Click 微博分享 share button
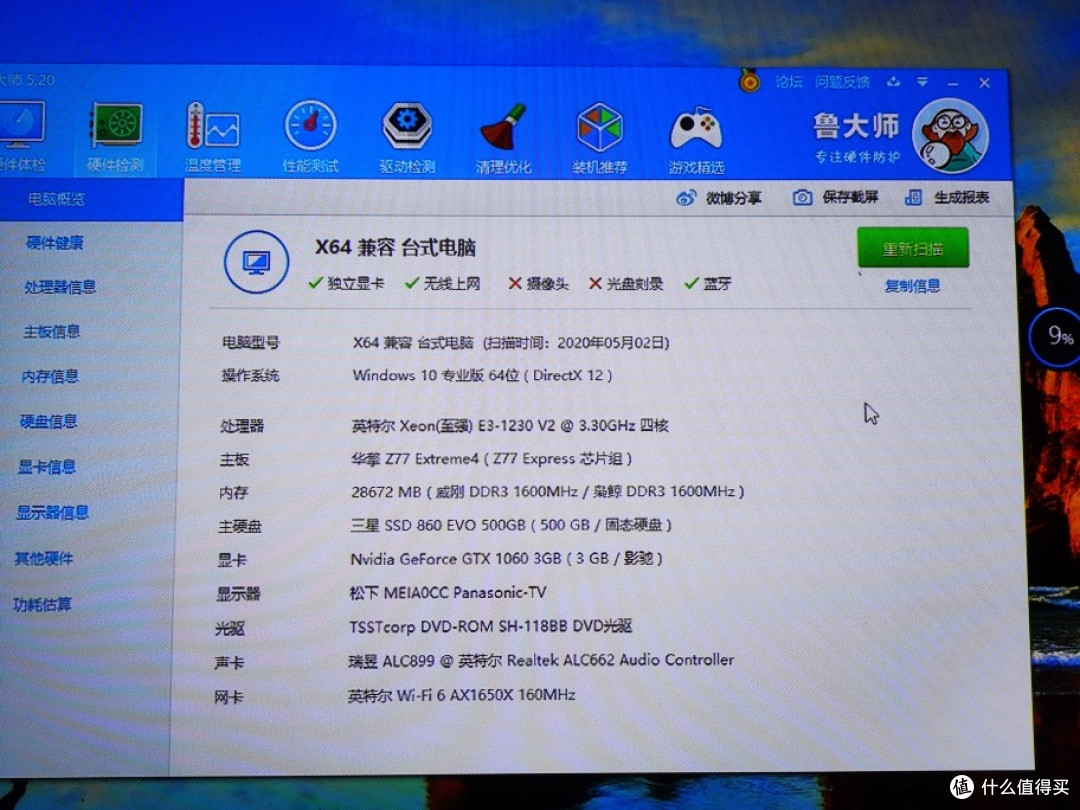 point(718,198)
